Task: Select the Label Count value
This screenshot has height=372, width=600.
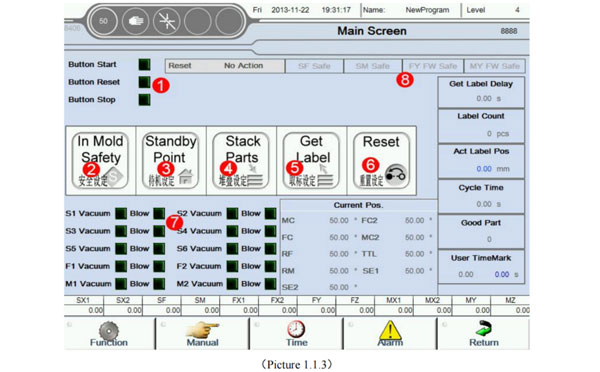Action: click(x=489, y=134)
